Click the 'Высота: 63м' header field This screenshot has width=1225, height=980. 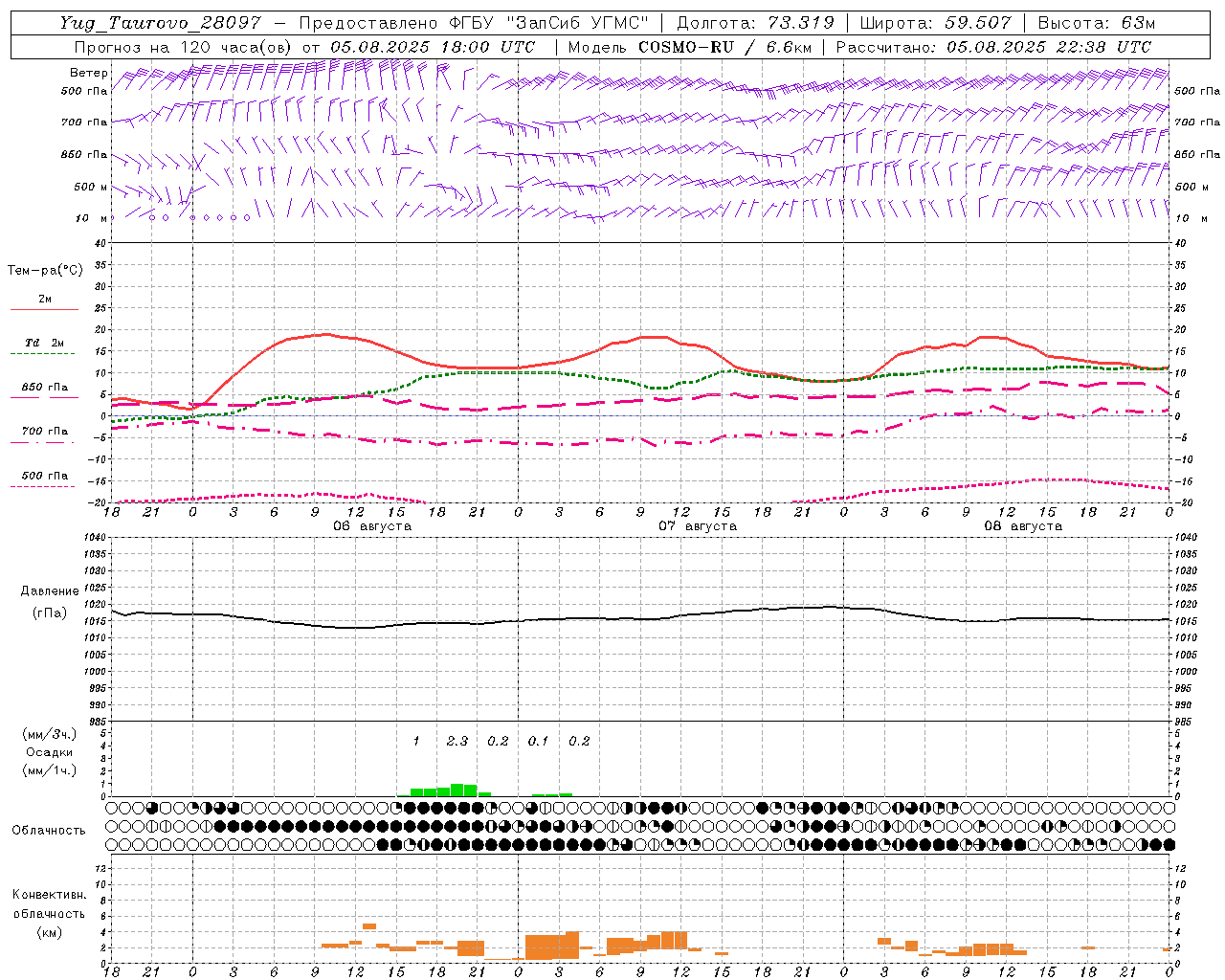(x=1096, y=24)
